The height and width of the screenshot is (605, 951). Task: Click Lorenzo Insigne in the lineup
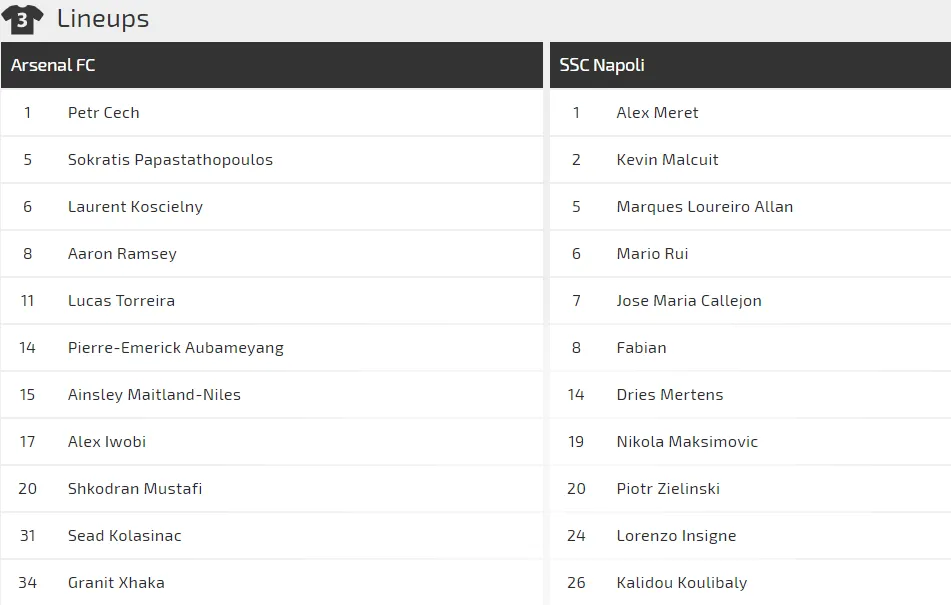pos(676,536)
